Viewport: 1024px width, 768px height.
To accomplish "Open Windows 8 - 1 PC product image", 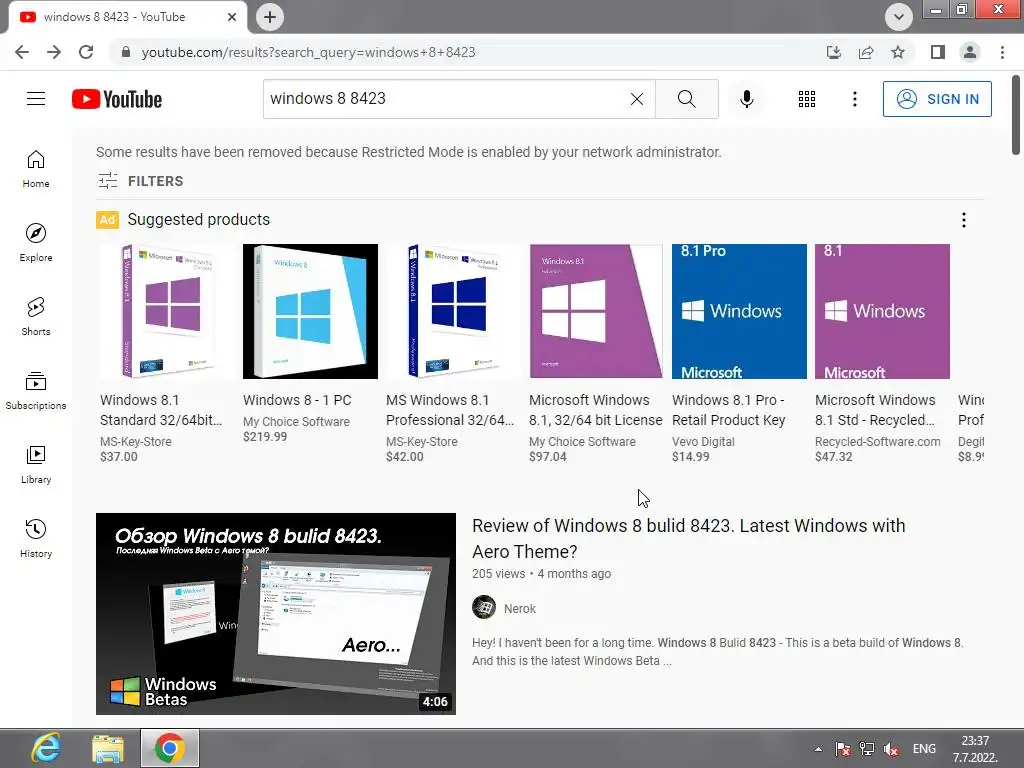I will (310, 312).
